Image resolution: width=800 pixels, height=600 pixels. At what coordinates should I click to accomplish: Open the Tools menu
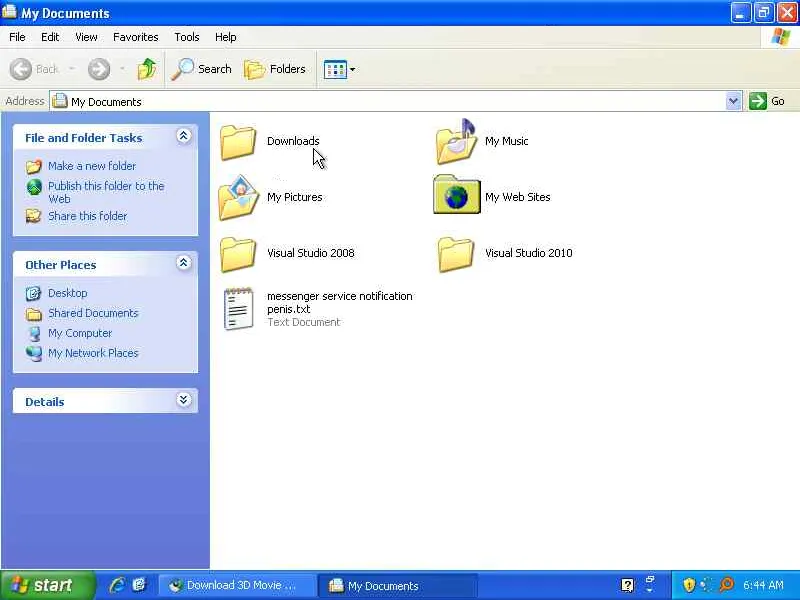pyautogui.click(x=187, y=37)
